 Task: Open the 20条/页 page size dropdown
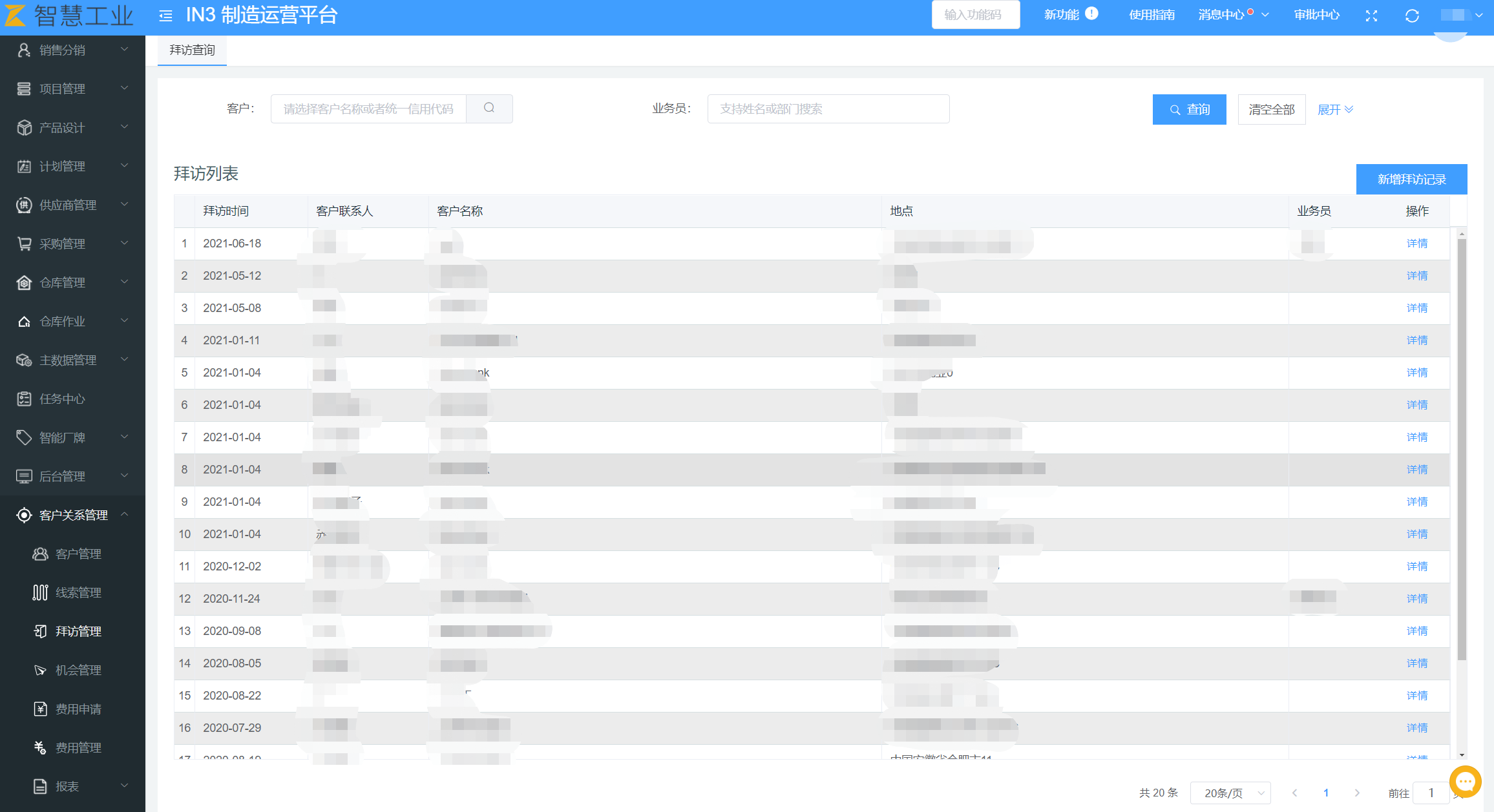coord(1230,793)
